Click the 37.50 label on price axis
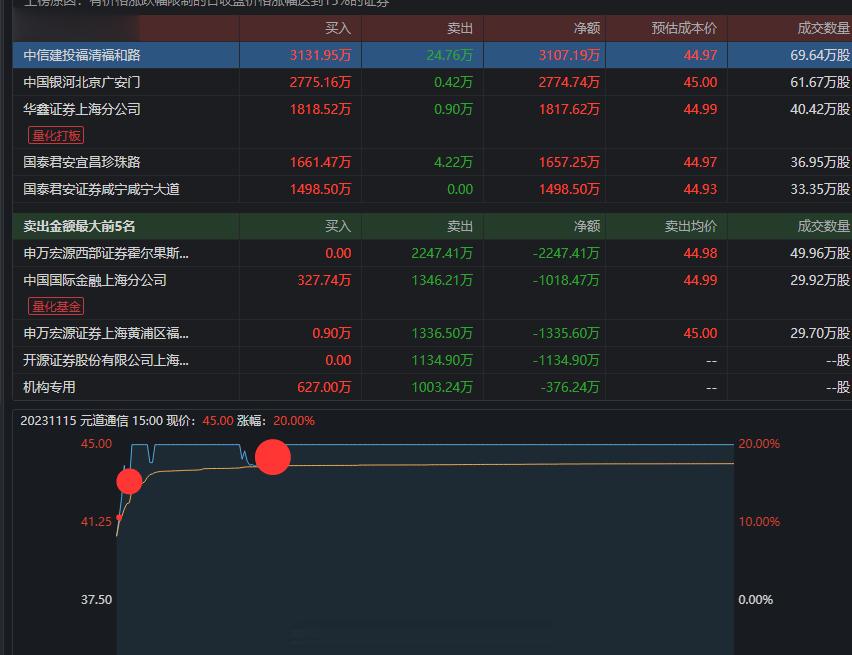852x655 pixels. tap(96, 600)
